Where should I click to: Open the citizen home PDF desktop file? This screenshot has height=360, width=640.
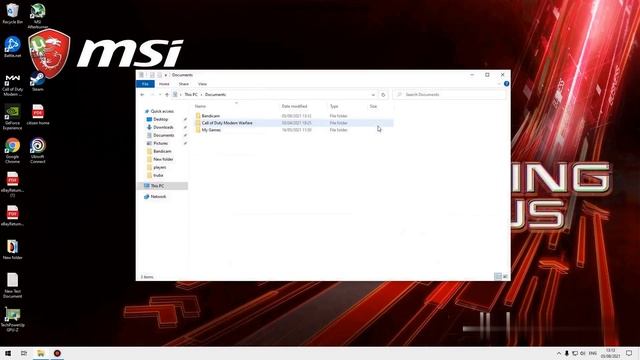(38, 115)
